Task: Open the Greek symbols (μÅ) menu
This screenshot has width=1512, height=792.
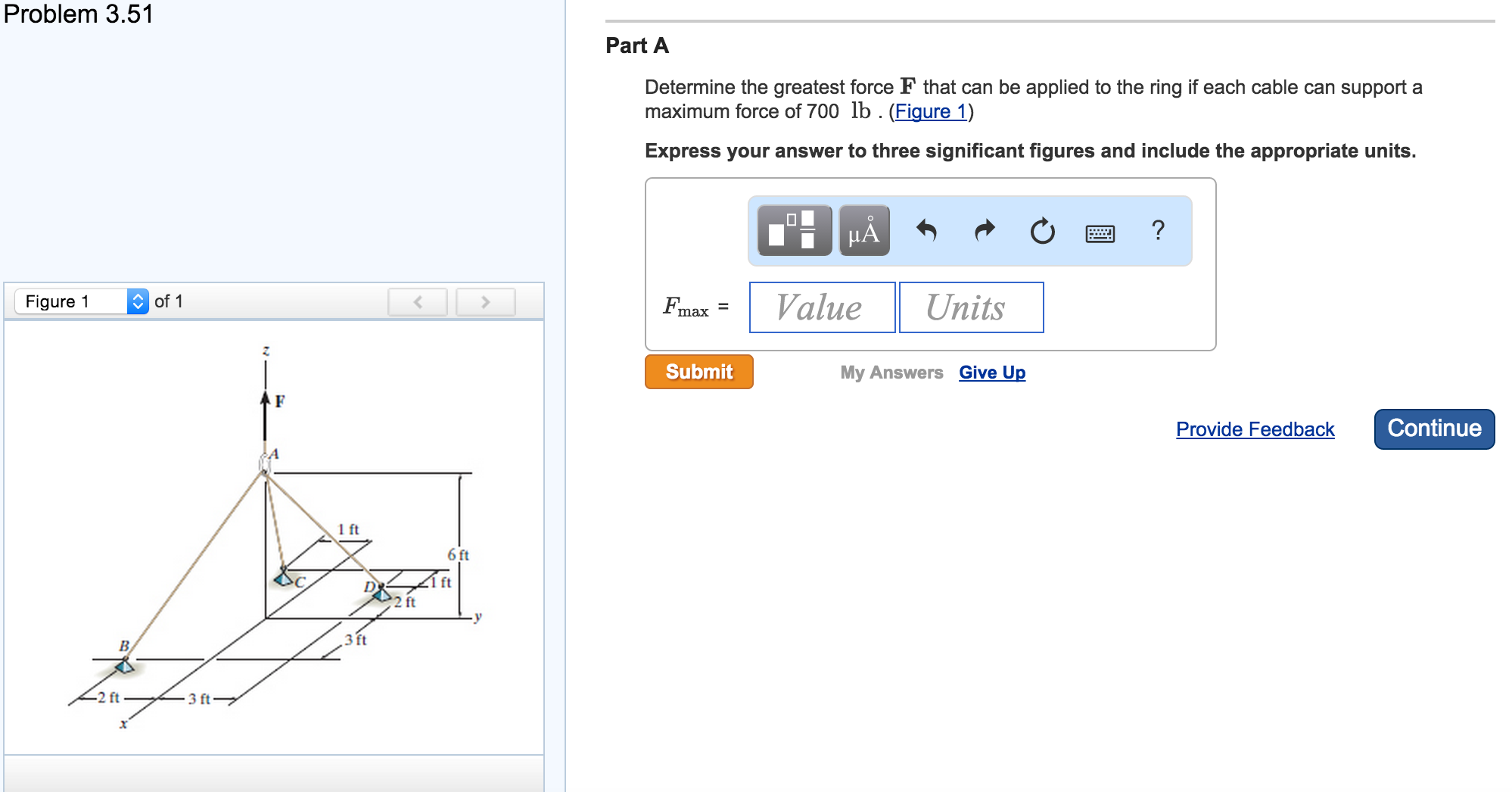Action: 863,230
